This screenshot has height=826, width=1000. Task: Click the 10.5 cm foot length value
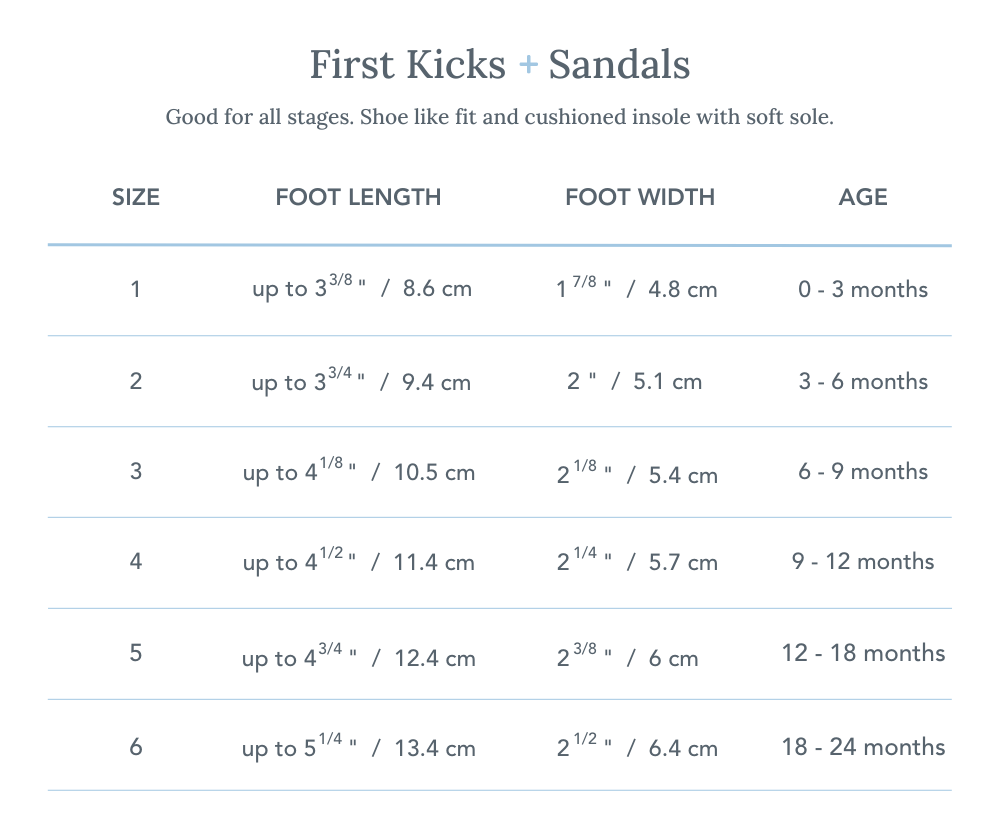434,473
